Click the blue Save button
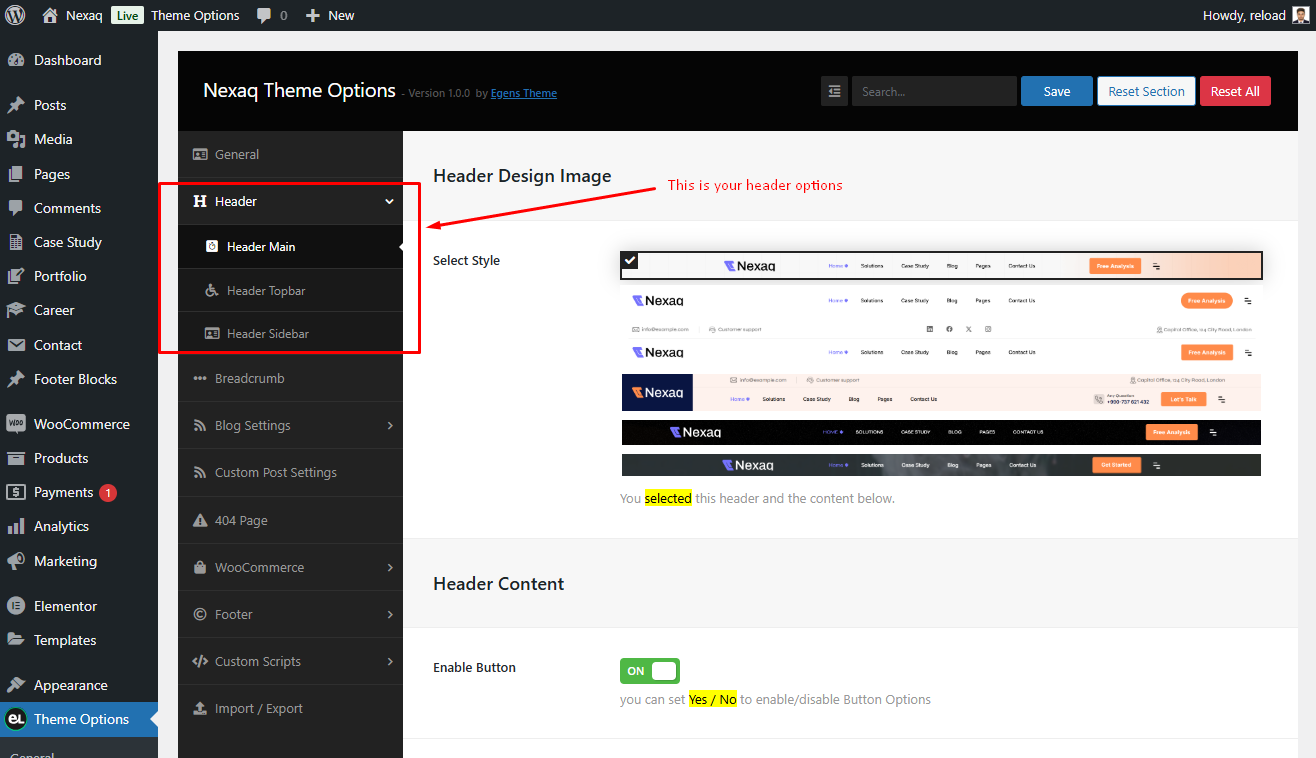The height and width of the screenshot is (758, 1316). [x=1057, y=91]
